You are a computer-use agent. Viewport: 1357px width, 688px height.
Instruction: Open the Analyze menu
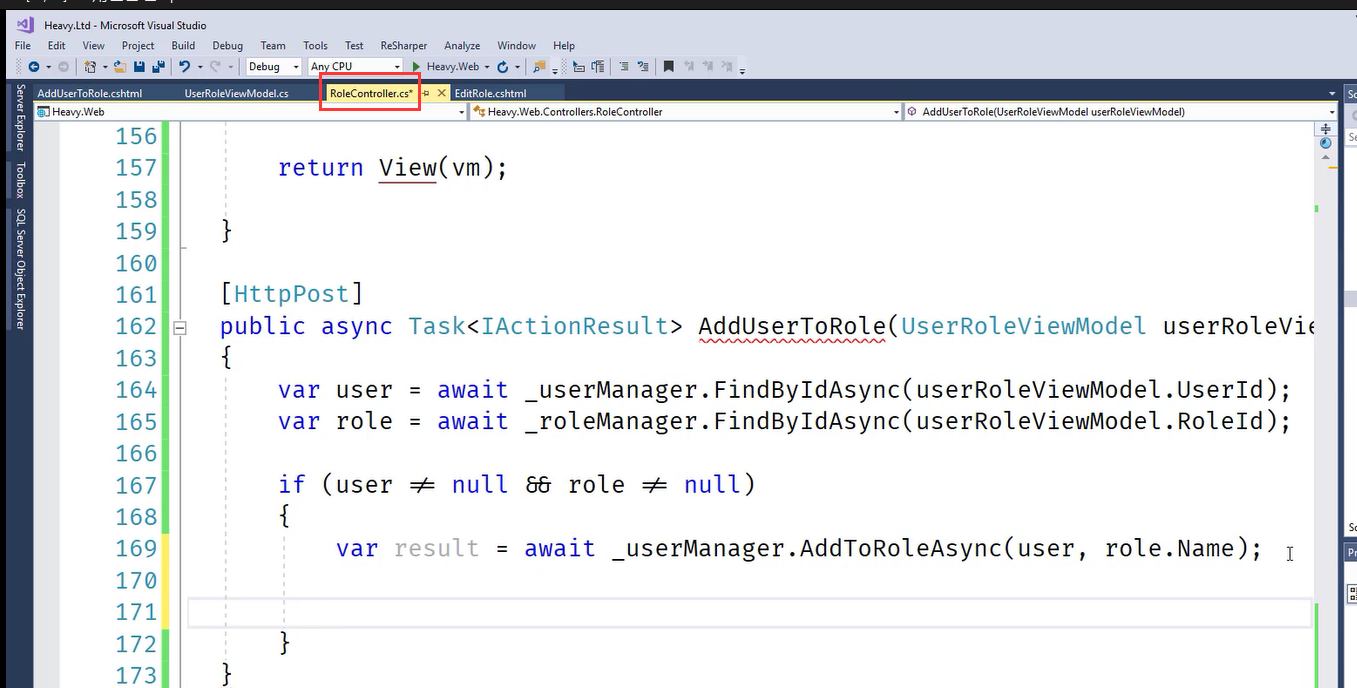point(462,45)
